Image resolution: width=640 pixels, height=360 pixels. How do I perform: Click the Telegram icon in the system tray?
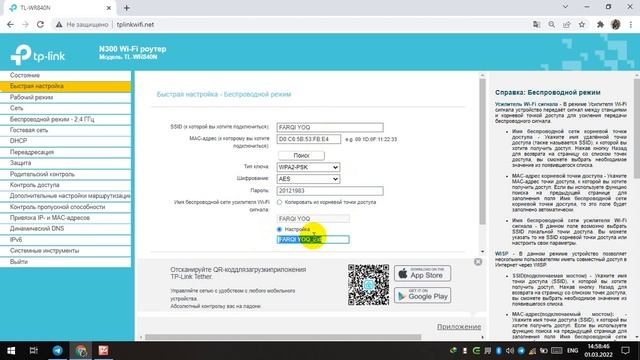521,351
